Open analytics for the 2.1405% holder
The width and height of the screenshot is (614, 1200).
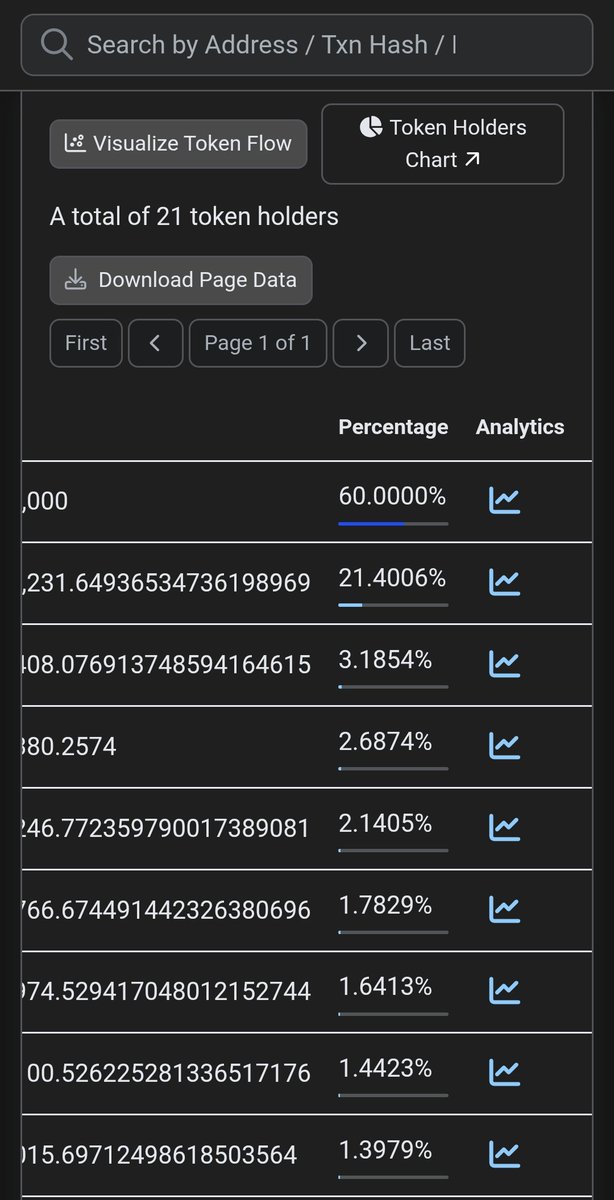click(504, 827)
